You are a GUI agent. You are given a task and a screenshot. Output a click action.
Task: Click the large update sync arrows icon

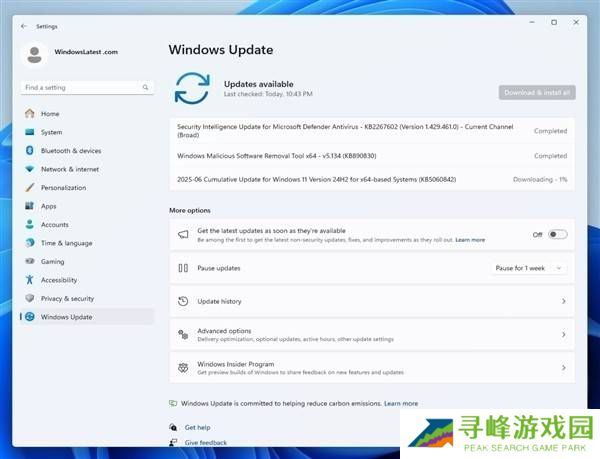coord(192,88)
